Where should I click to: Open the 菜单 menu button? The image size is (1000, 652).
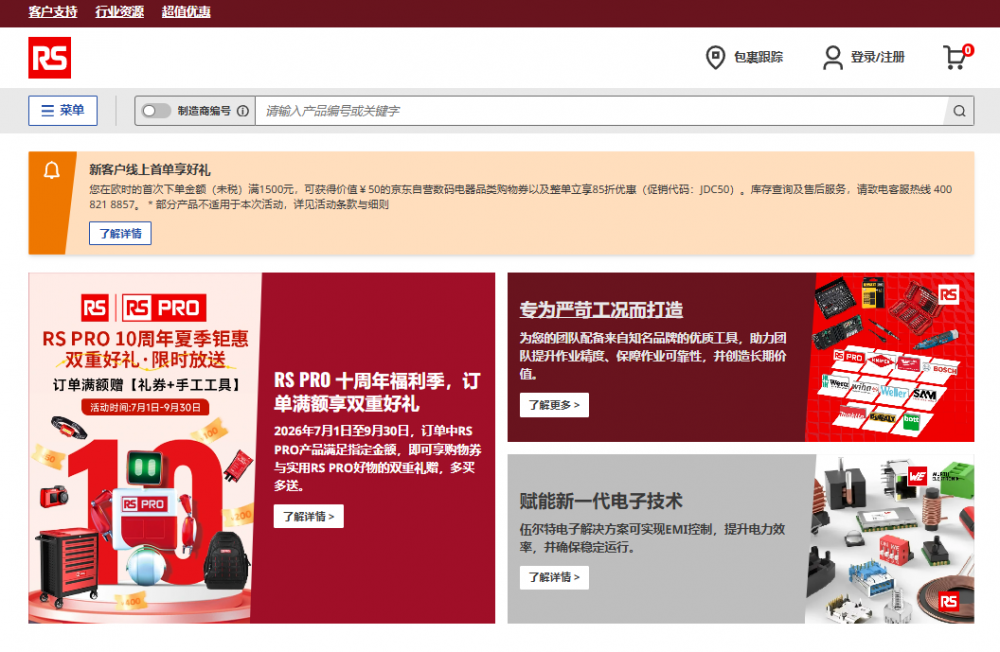(x=62, y=110)
